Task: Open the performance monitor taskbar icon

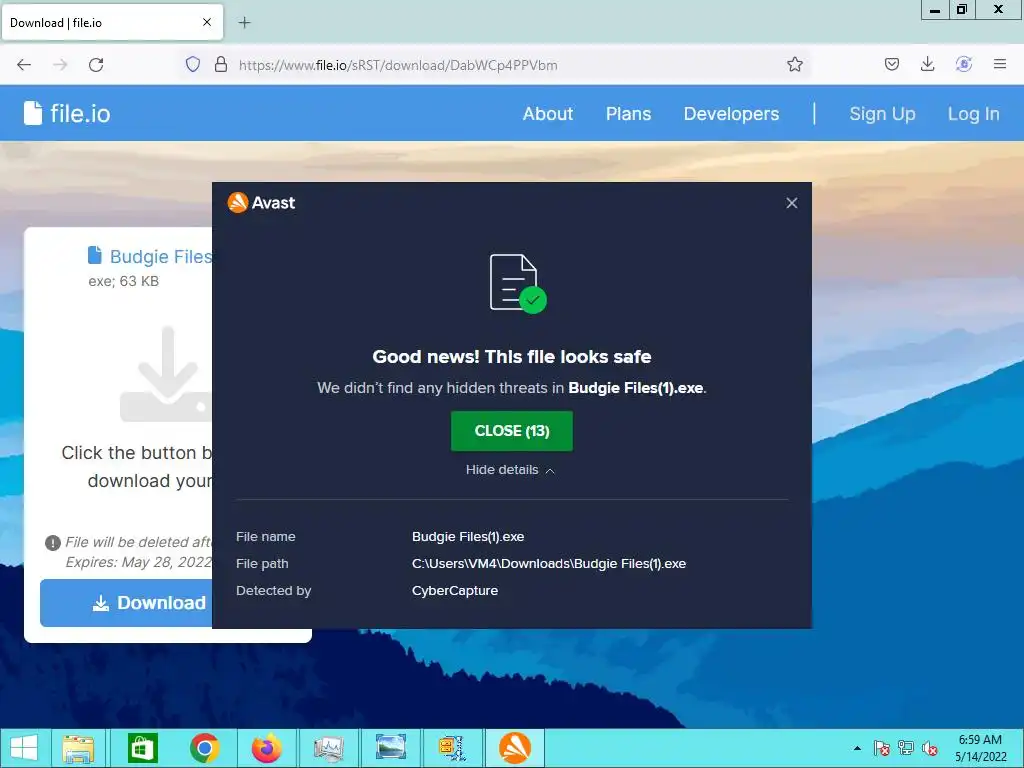Action: click(328, 748)
